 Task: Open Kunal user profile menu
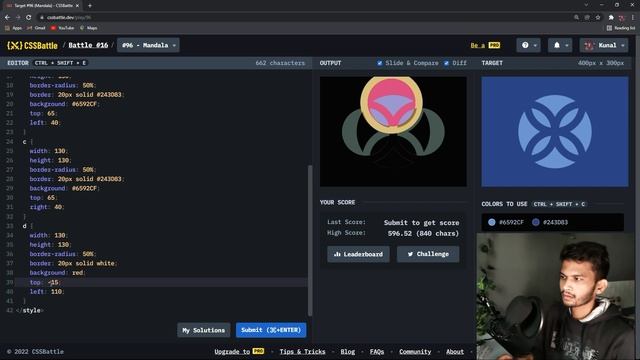[x=604, y=45]
